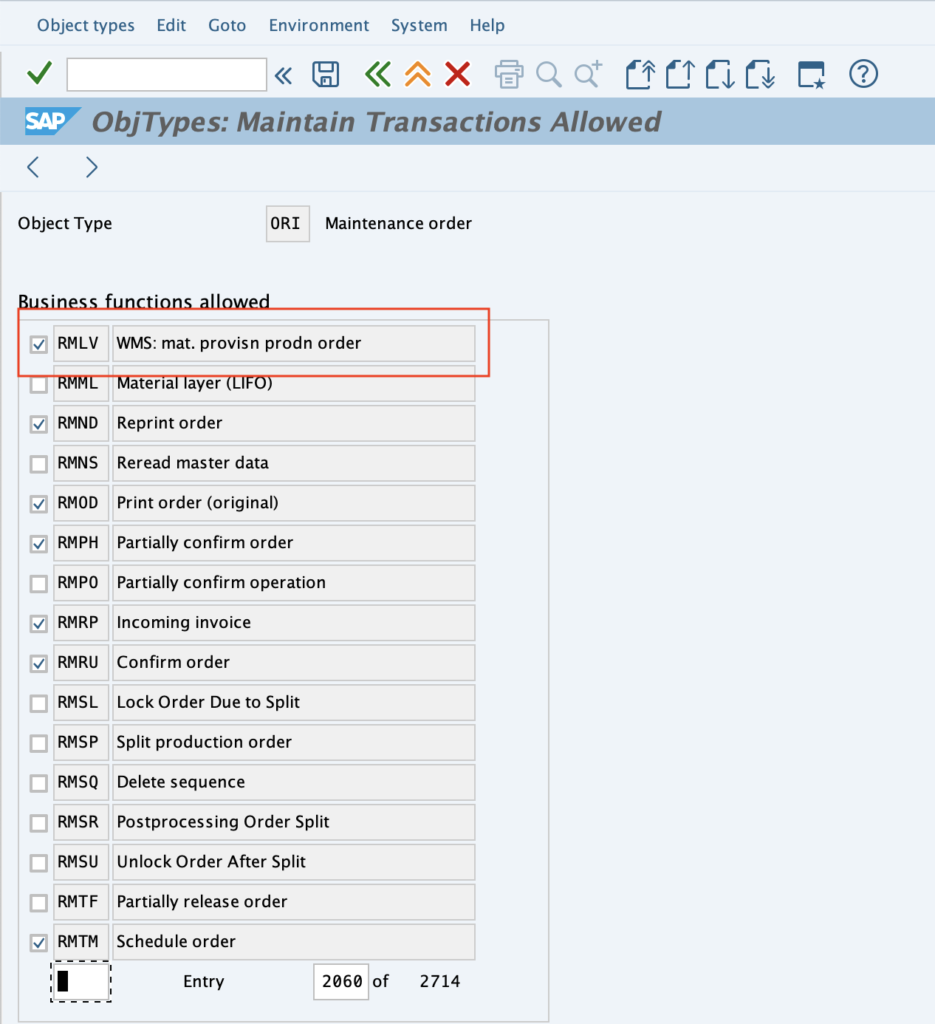Image resolution: width=935 pixels, height=1024 pixels.
Task: Enable the RMML Material layer checkbox
Action: [x=39, y=384]
